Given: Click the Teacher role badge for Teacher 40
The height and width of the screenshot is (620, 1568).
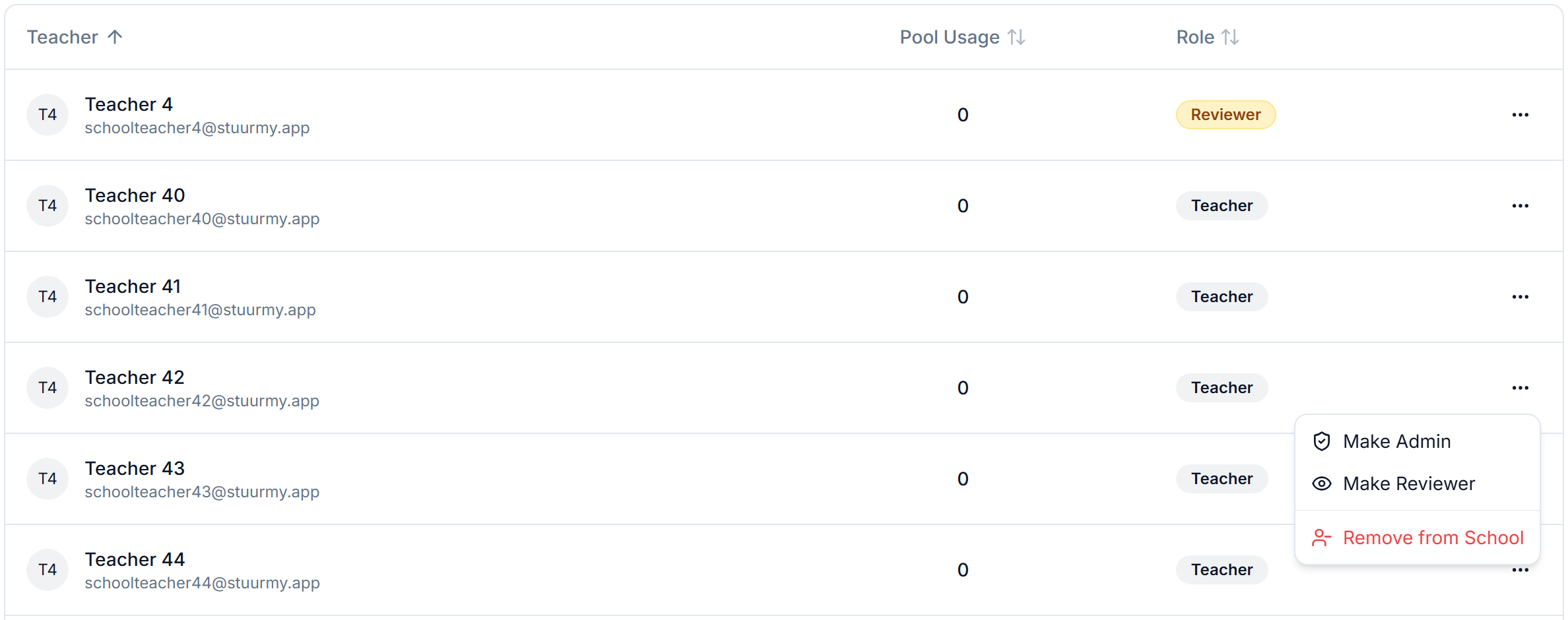Looking at the screenshot, I should (x=1222, y=206).
